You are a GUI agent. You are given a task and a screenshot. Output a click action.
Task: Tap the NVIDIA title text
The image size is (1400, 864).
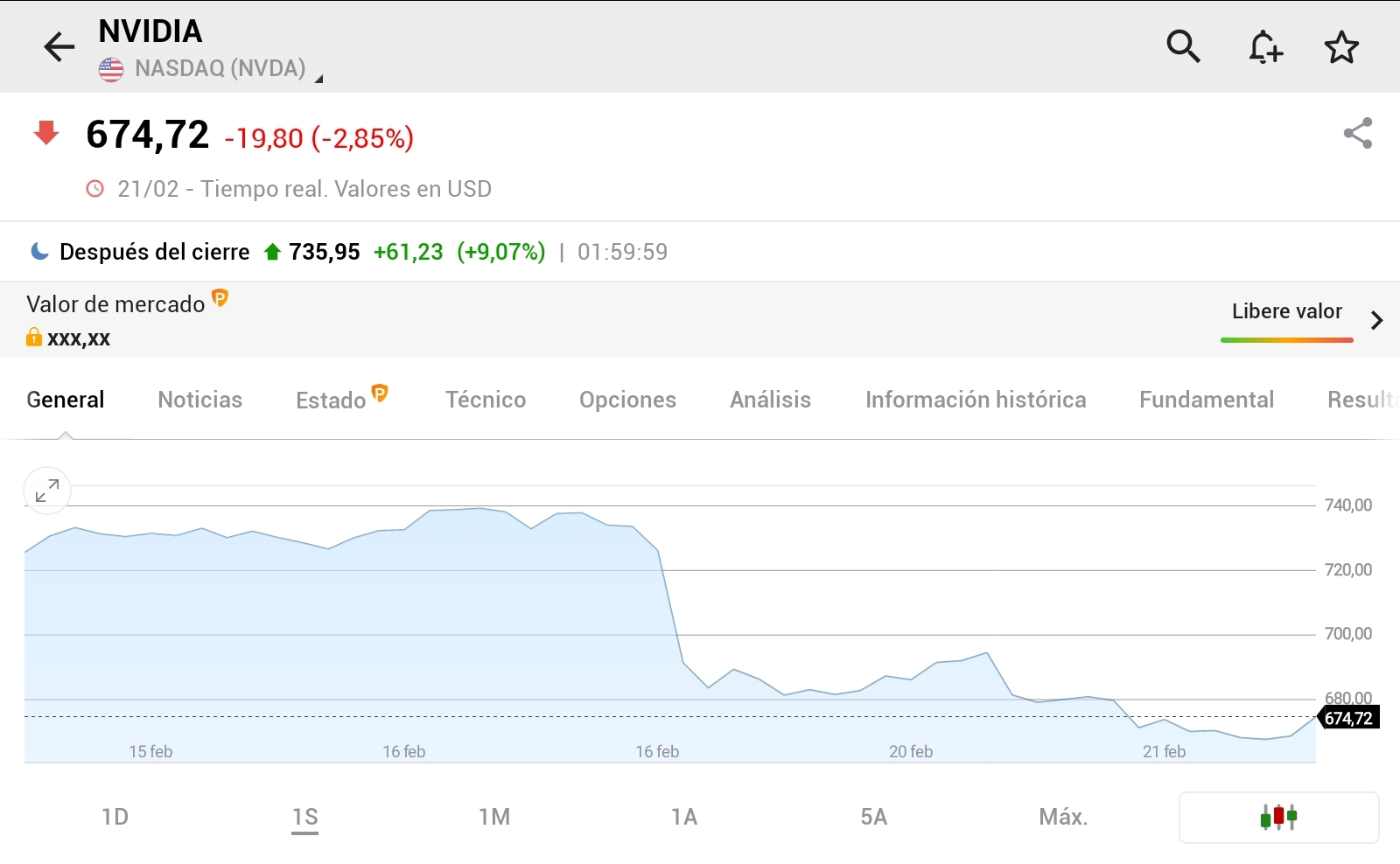point(150,31)
